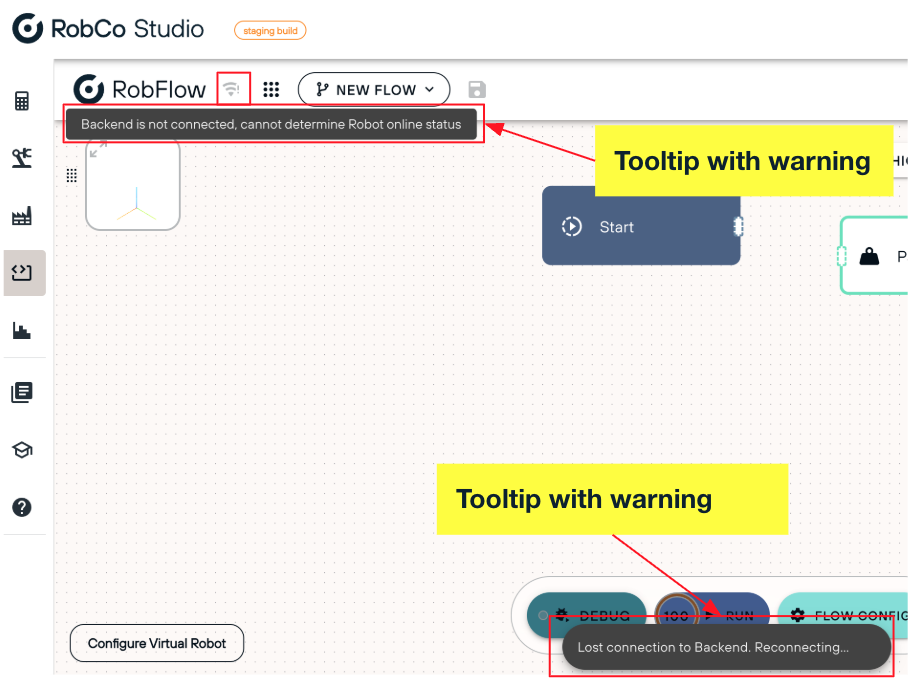The image size is (923, 685).
Task: Open the nine-dot apps grid icon
Action: (x=271, y=89)
